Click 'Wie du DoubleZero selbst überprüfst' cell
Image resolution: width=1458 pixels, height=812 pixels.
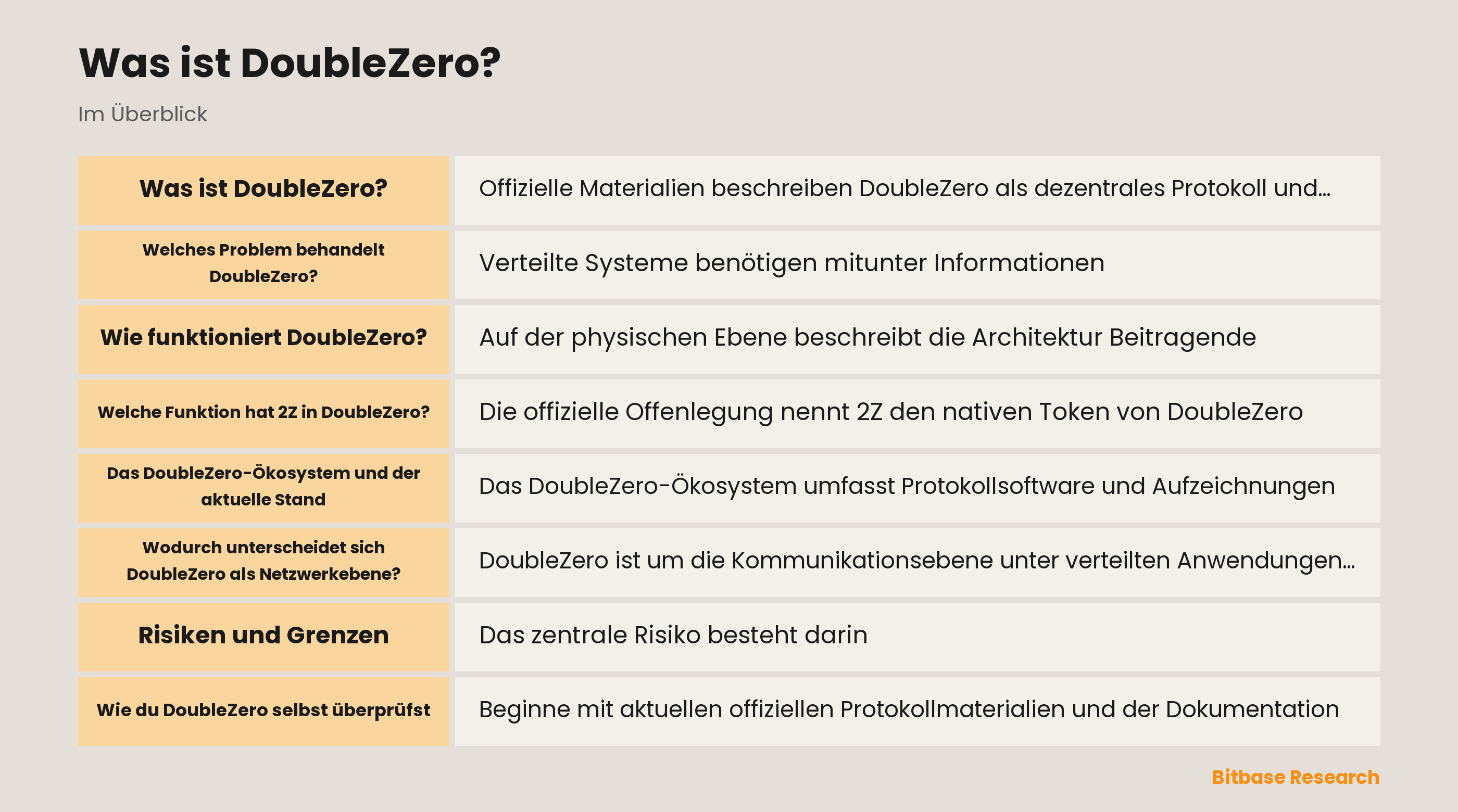[x=263, y=711]
